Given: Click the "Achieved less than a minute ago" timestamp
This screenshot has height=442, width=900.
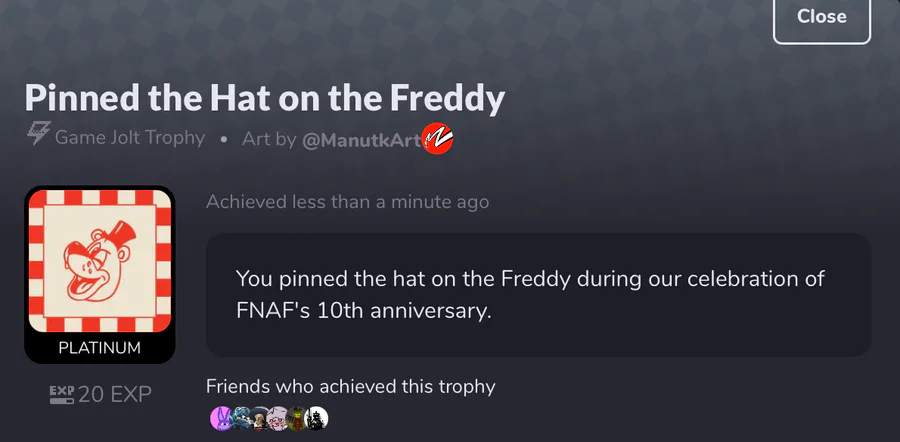Looking at the screenshot, I should [x=347, y=202].
